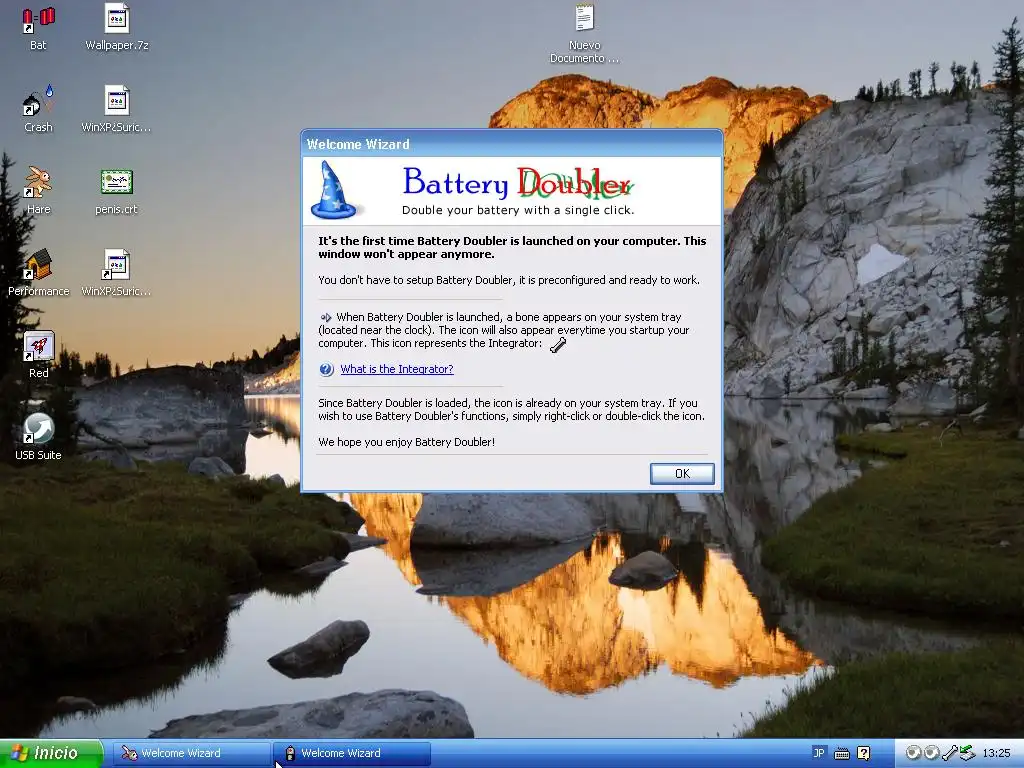Click the blue wizard hat logo

[x=333, y=190]
